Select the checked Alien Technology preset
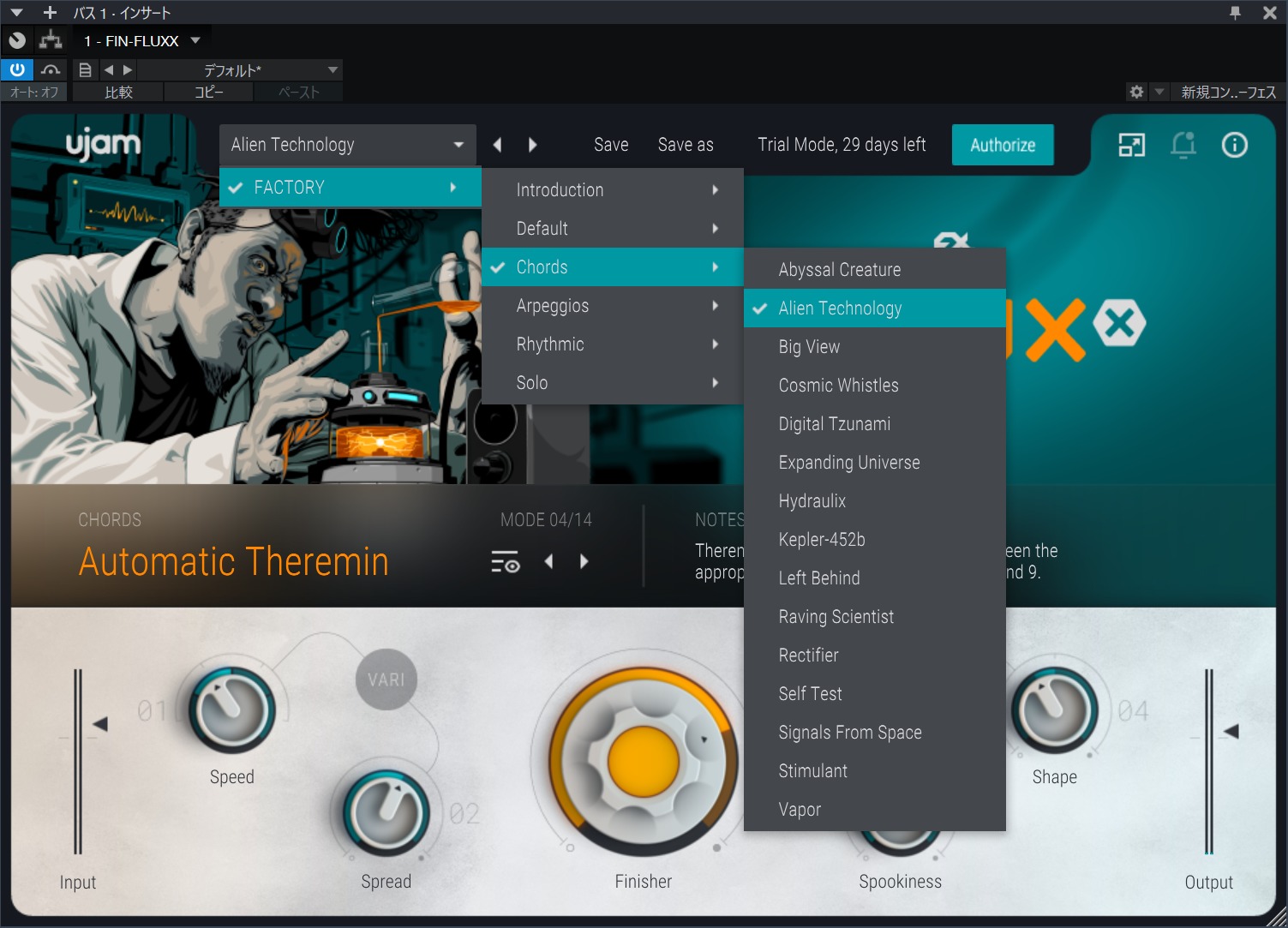This screenshot has height=928, width=1288. tap(875, 308)
